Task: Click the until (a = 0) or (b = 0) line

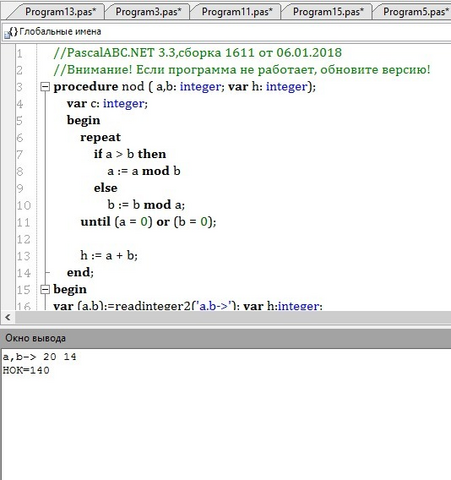Action: tap(148, 222)
